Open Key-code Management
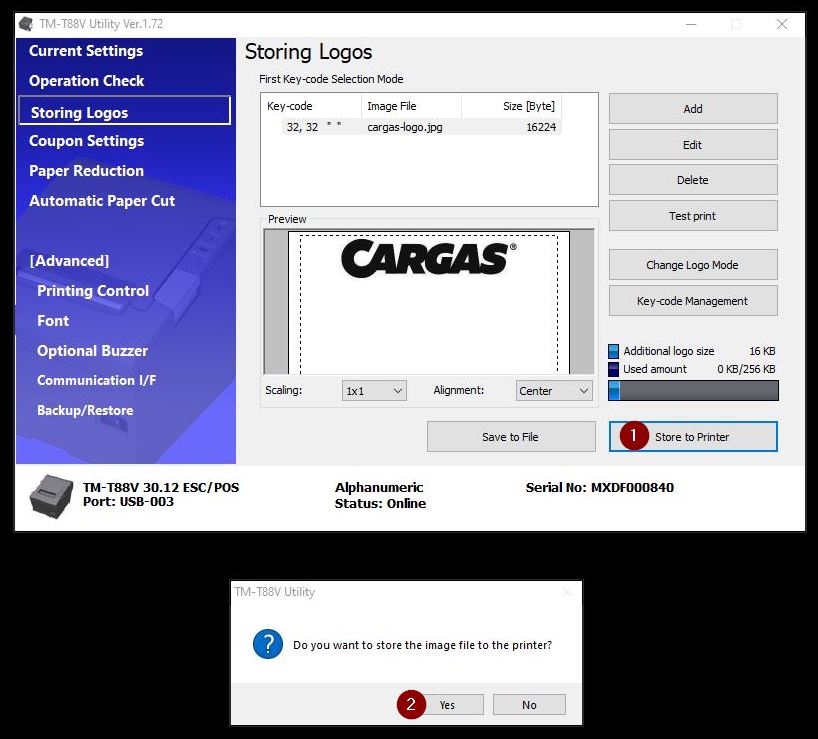This screenshot has height=739, width=818. tap(693, 300)
